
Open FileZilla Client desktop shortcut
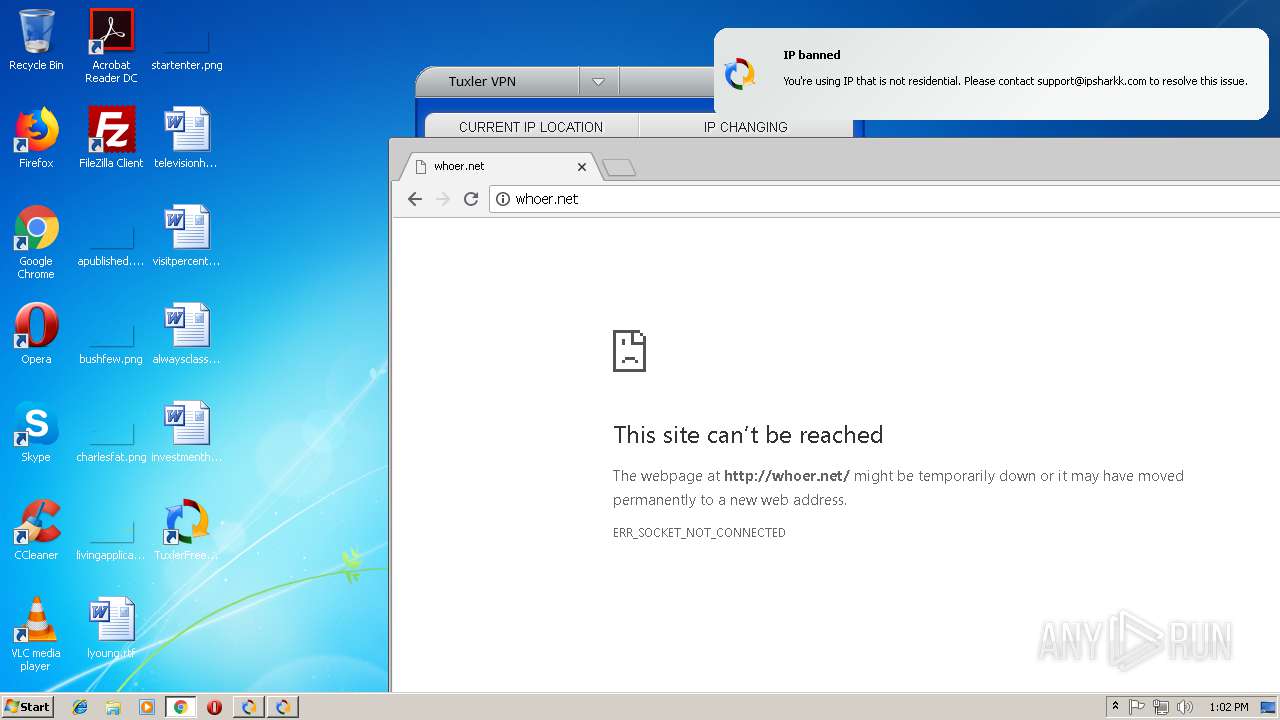111,138
